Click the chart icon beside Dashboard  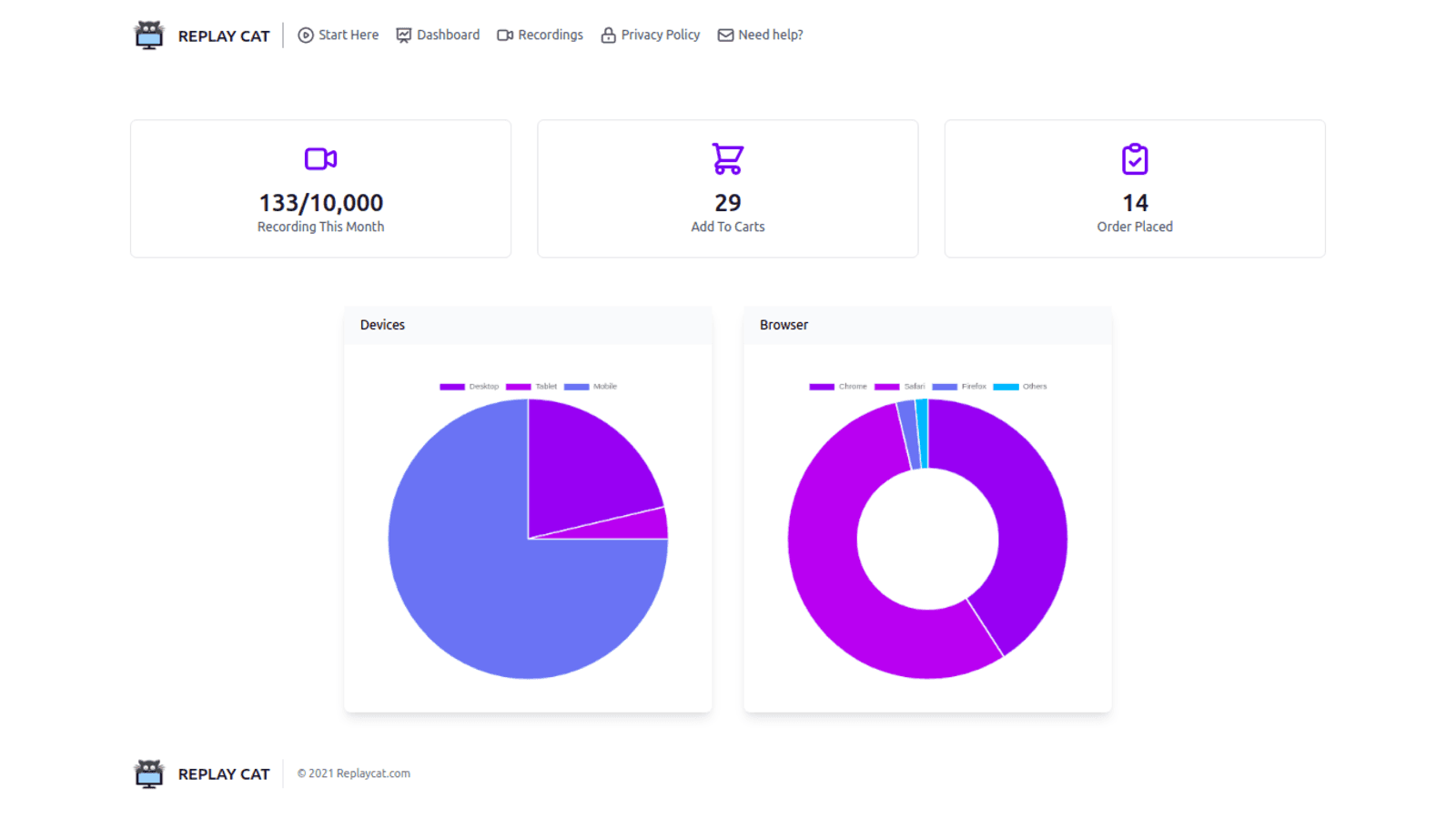coord(402,35)
